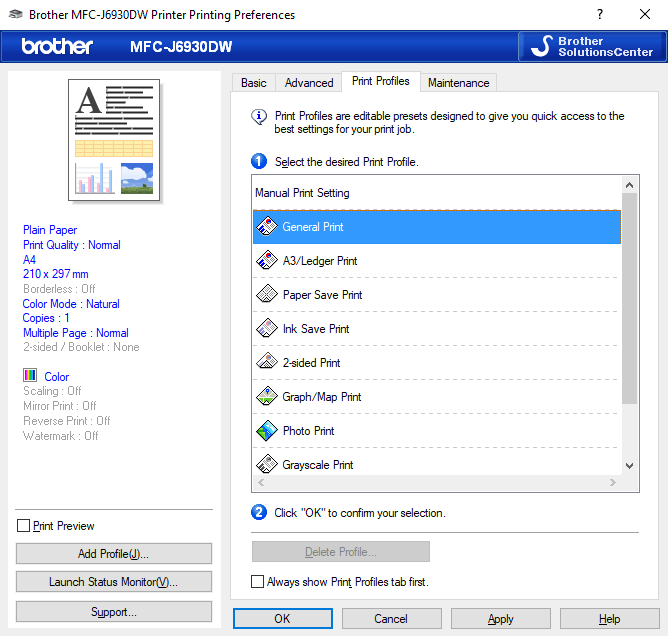Click the profile list scroll up arrow
Viewport: 668px width, 636px height.
629,185
